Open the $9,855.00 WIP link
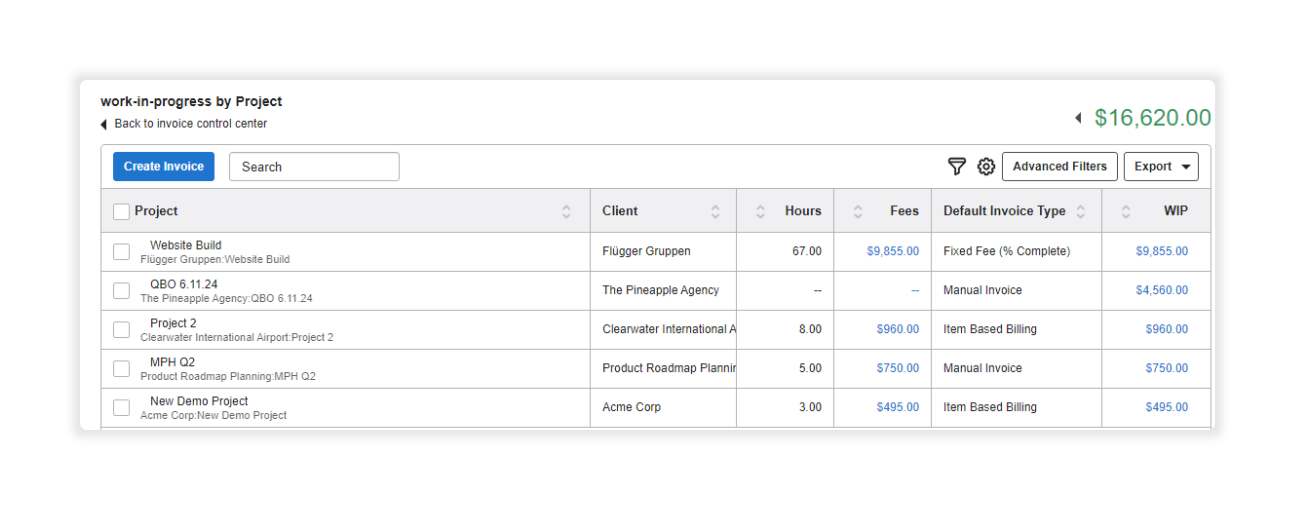 click(x=1161, y=251)
